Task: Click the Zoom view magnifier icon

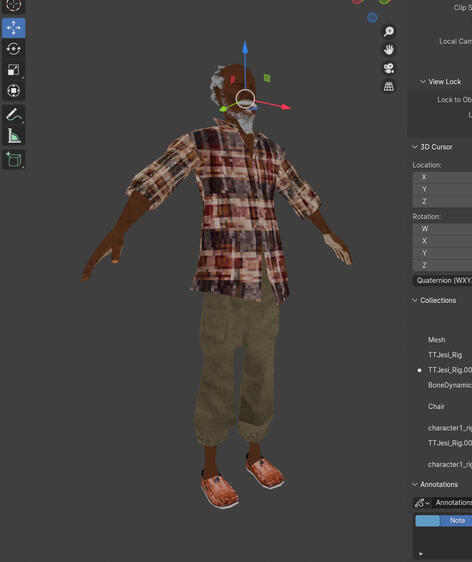Action: (389, 32)
